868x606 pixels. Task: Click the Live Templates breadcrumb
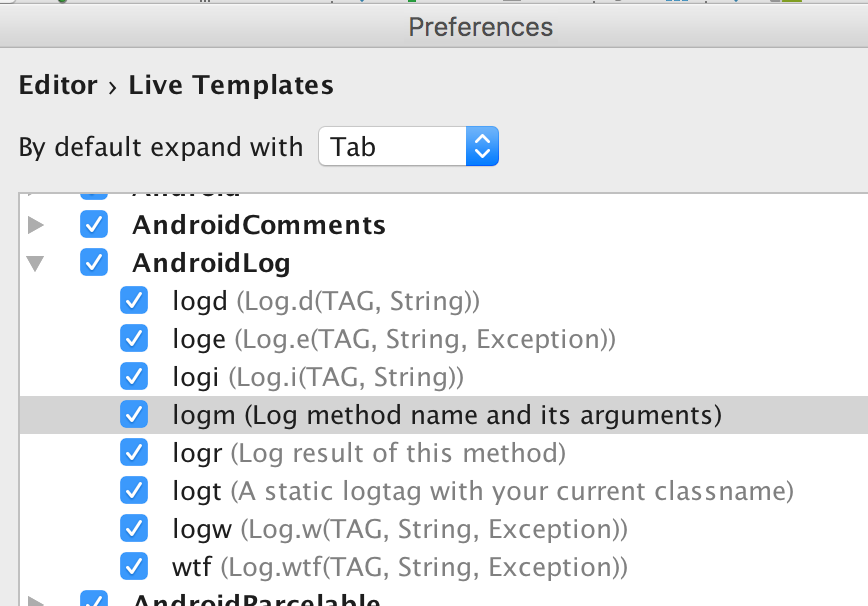click(x=231, y=85)
